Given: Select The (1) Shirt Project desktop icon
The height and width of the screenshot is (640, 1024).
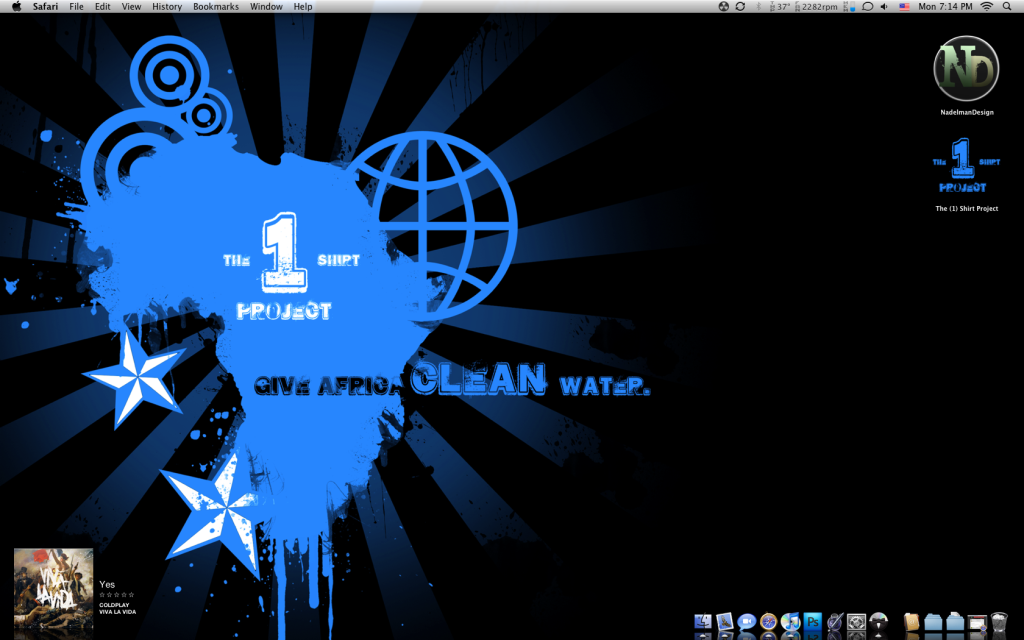Looking at the screenshot, I should click(967, 166).
